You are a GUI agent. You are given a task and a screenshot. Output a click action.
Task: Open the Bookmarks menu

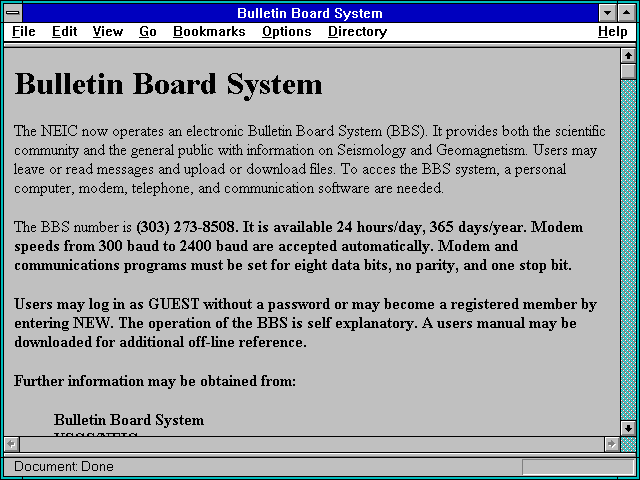(209, 32)
